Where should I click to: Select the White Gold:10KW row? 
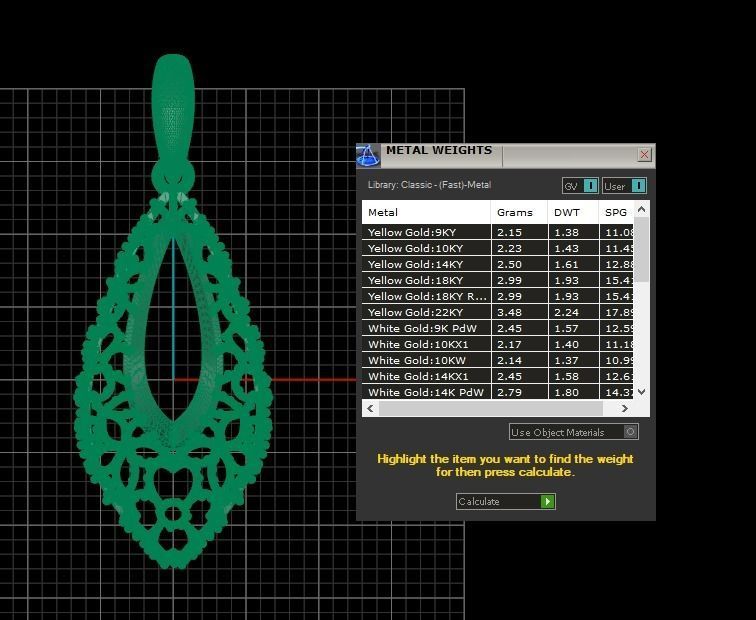(498, 360)
